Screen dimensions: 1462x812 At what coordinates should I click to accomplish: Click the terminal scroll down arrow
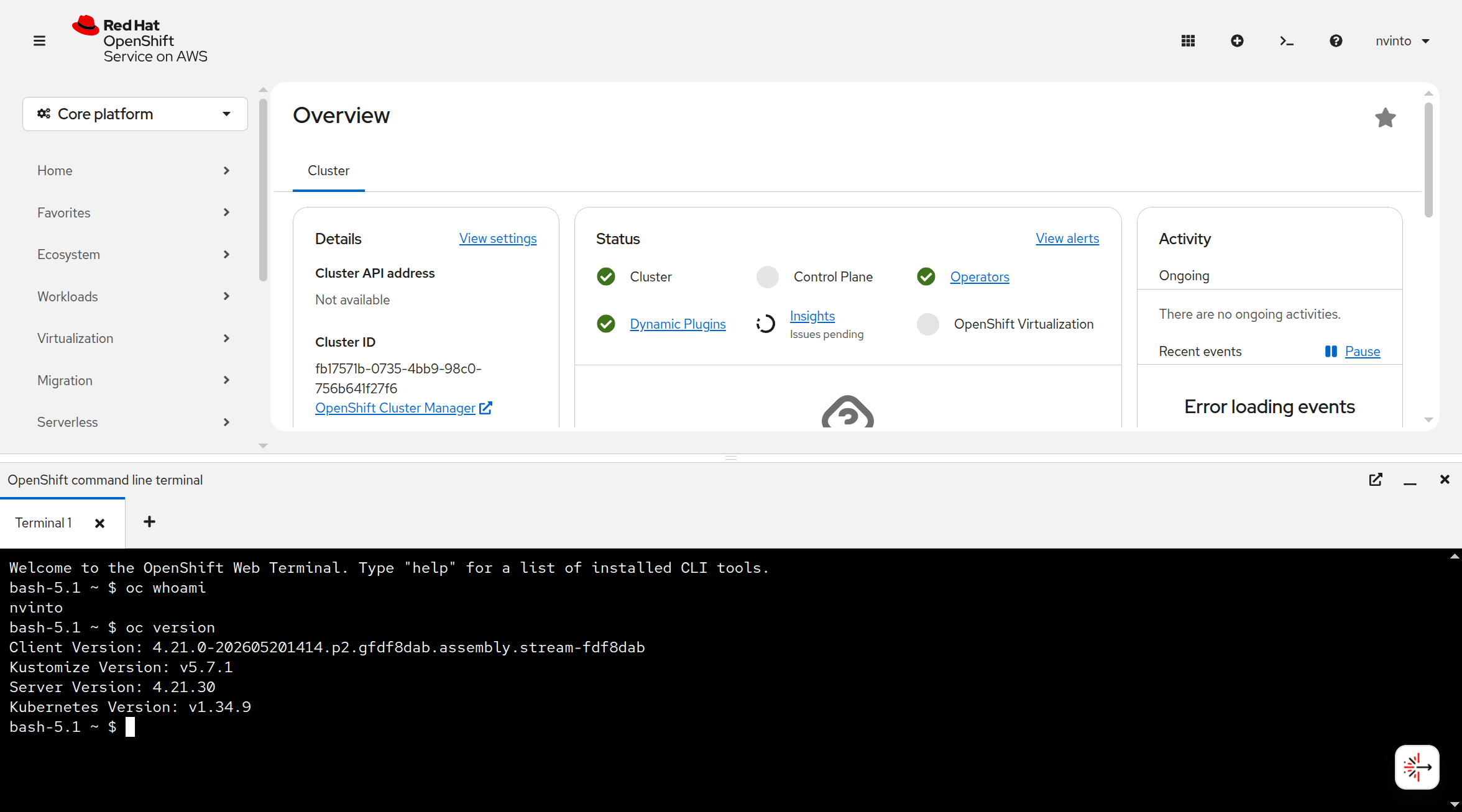point(1454,805)
